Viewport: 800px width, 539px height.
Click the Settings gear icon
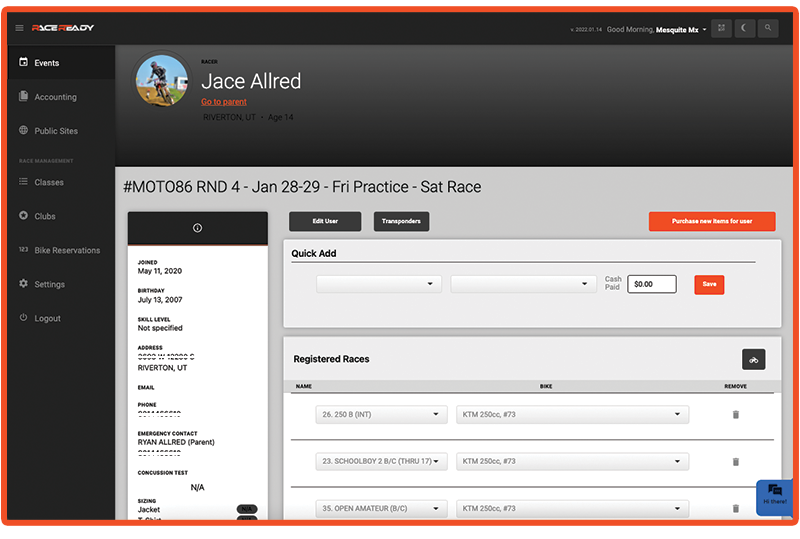[x=23, y=283]
